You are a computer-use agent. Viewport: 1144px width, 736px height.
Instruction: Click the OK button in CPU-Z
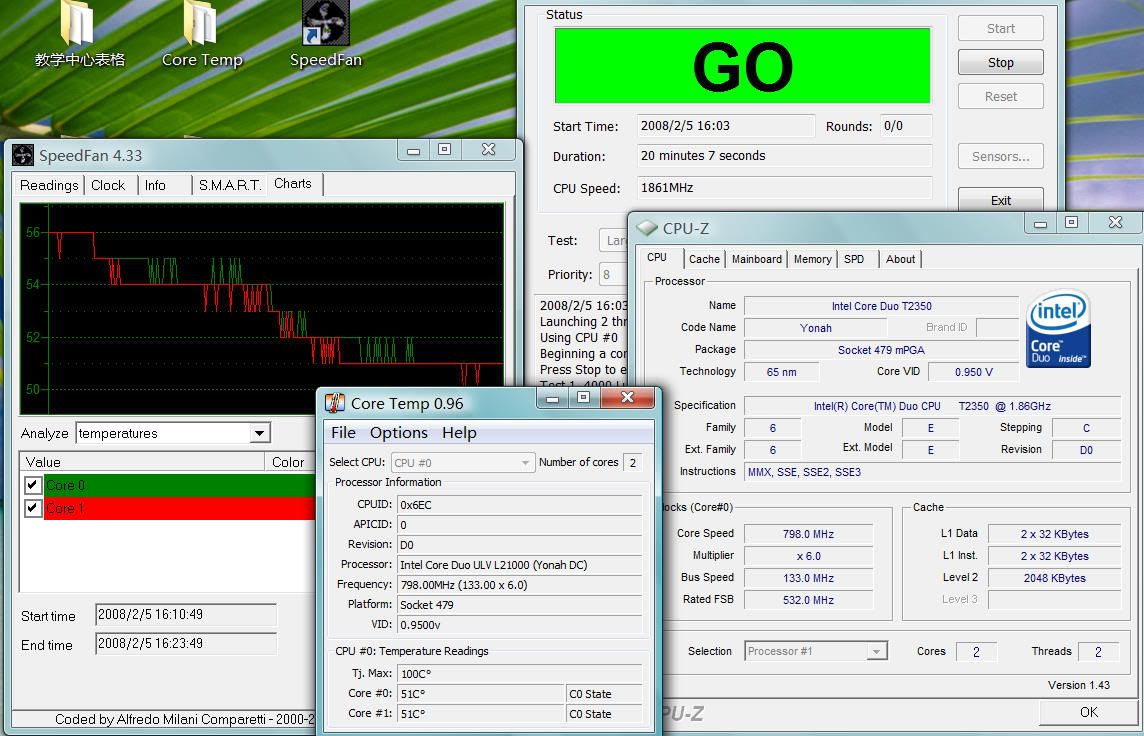[x=1089, y=712]
